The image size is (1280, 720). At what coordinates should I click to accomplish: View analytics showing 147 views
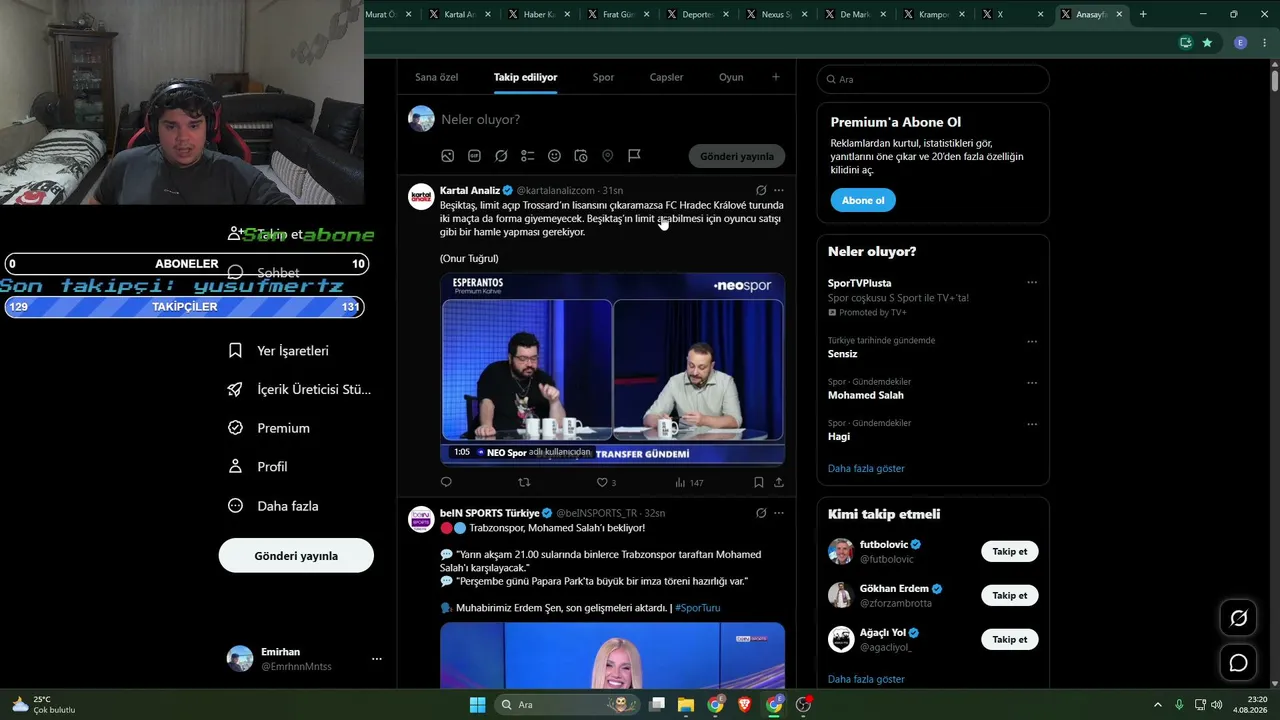[x=689, y=482]
